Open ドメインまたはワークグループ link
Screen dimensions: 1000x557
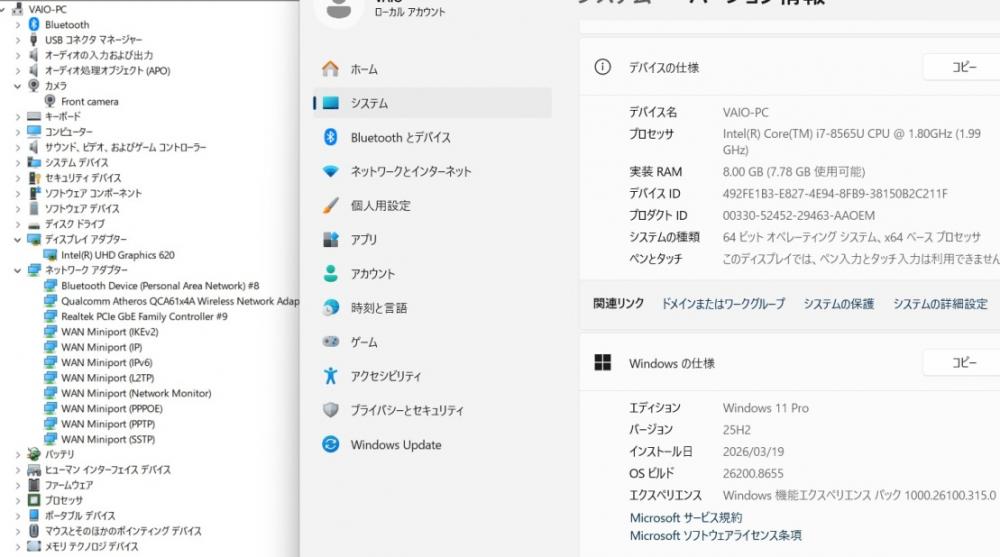coord(723,304)
